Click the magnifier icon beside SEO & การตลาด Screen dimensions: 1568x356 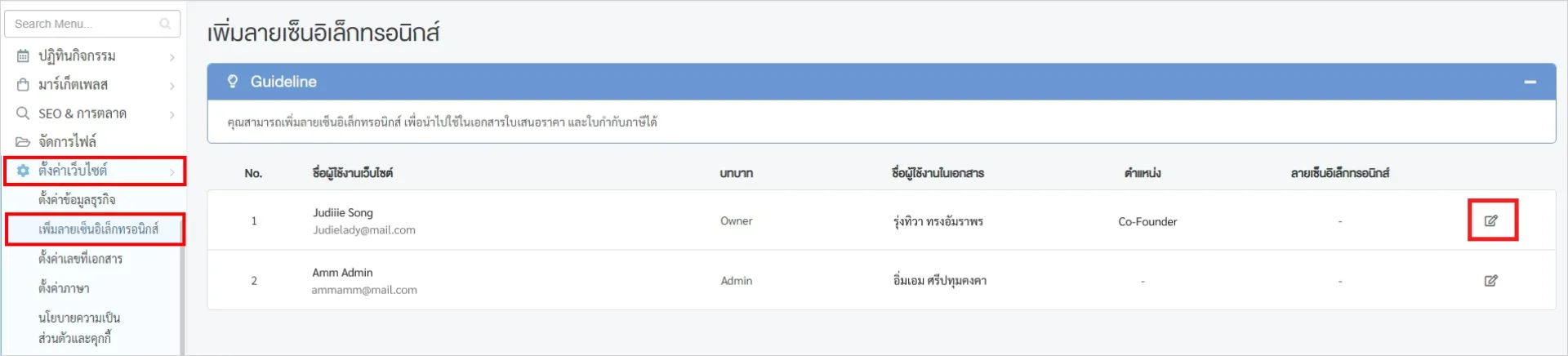click(23, 113)
